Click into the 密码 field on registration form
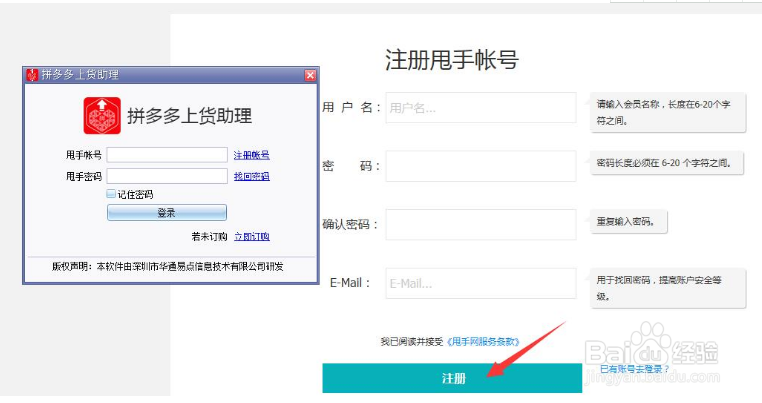 click(481, 166)
